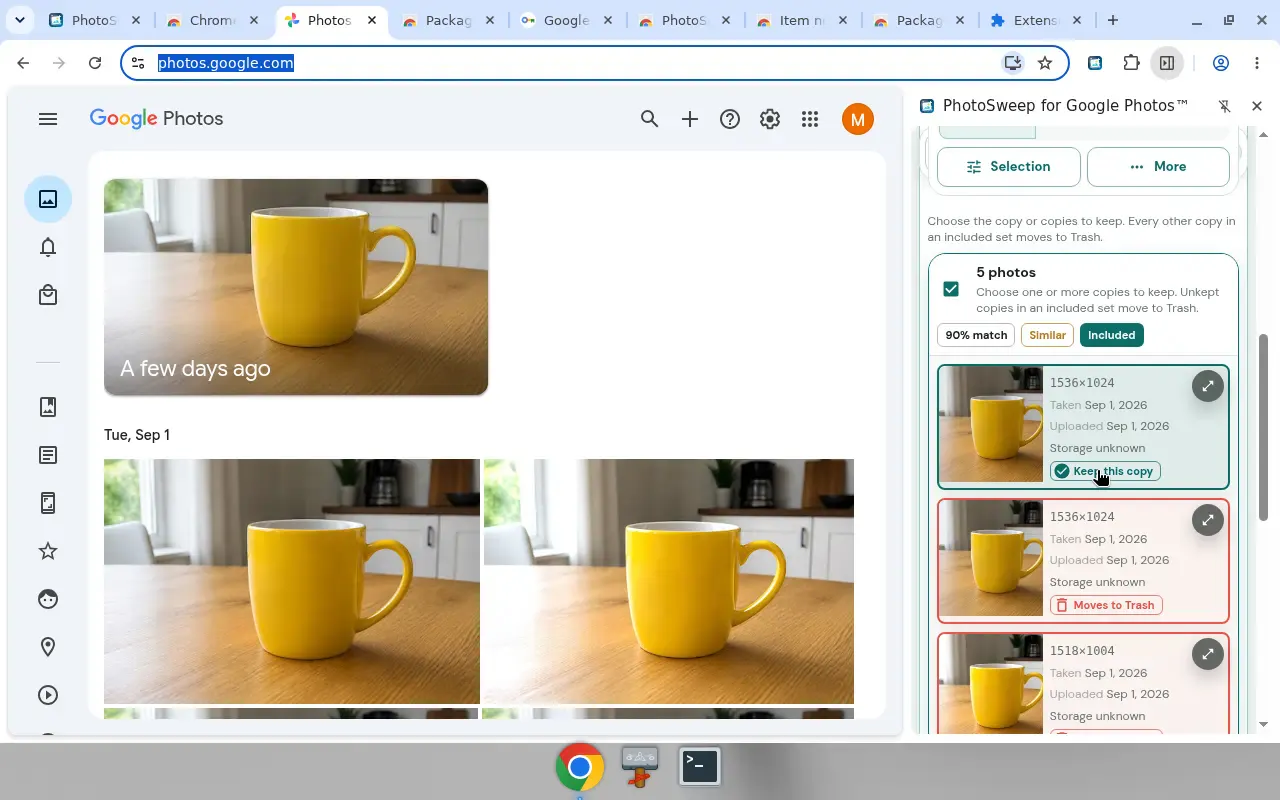
Task: Open the orange M account avatar
Action: point(857,119)
